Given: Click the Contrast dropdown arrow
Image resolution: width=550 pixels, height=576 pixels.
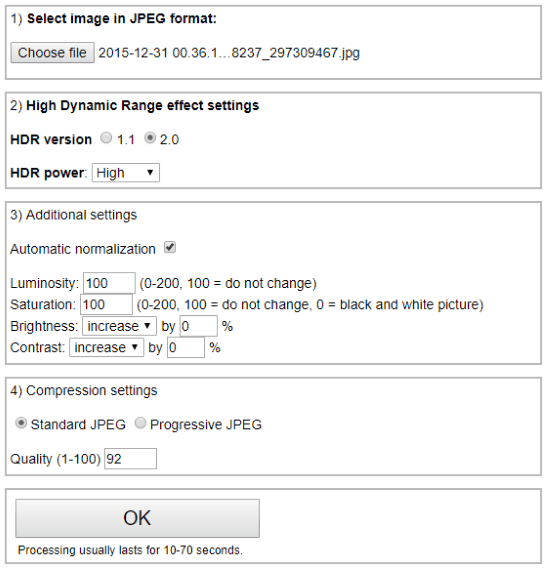Looking at the screenshot, I should click(135, 347).
